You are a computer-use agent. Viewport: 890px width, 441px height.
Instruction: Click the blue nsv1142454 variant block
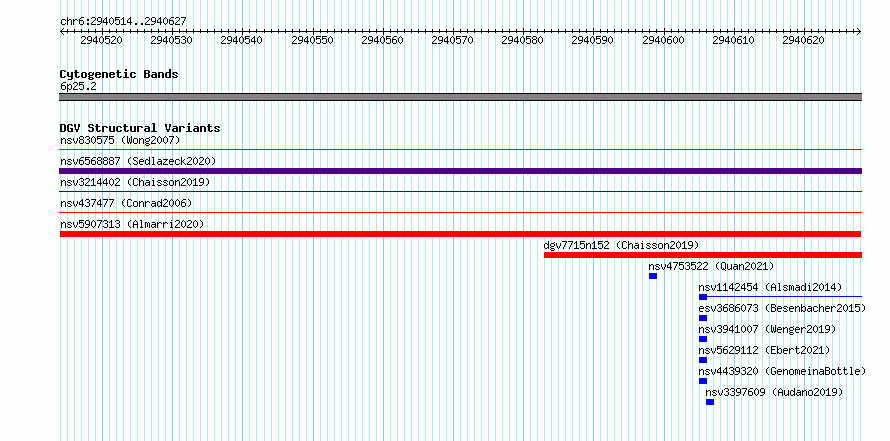coord(703,297)
